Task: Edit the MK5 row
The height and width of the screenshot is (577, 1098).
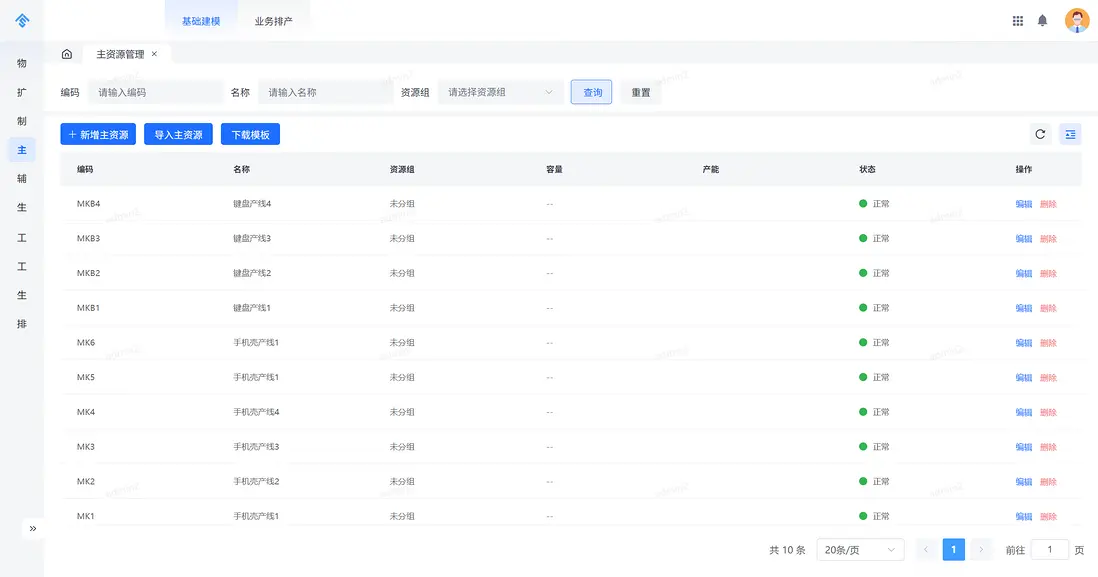Action: (1024, 377)
